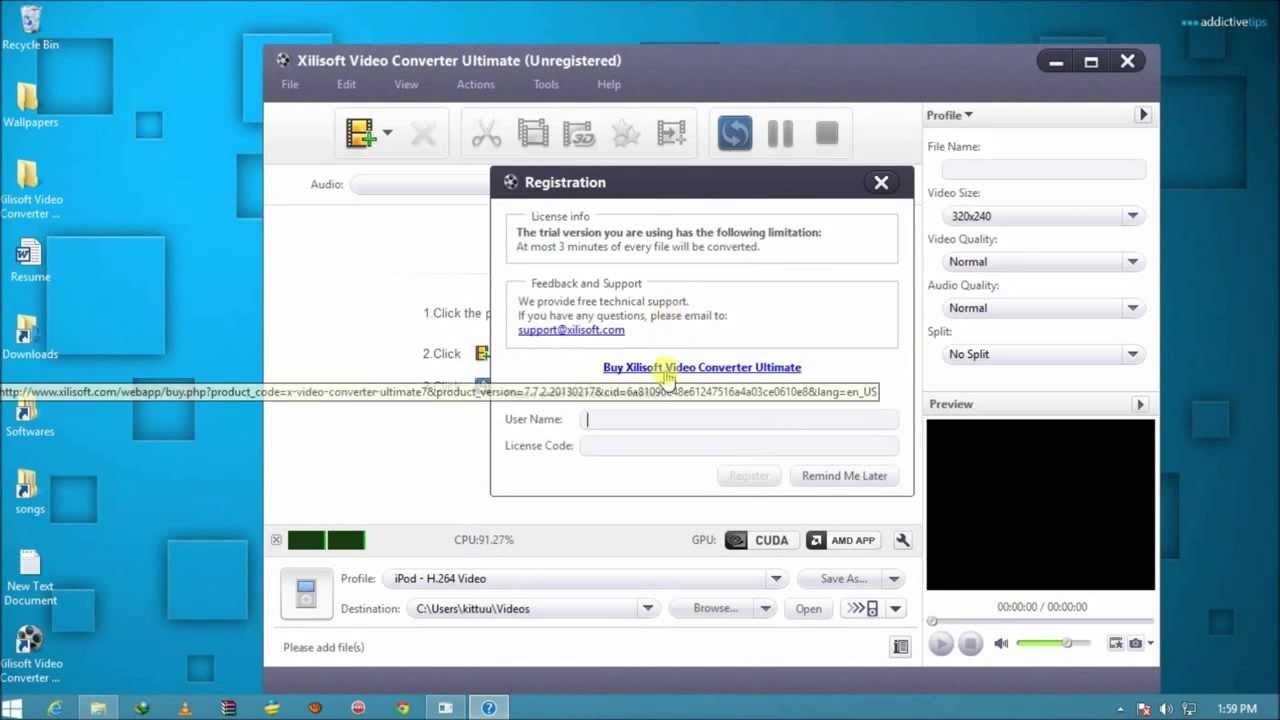The height and width of the screenshot is (720, 1280).
Task: Mute the preview speaker icon
Action: coord(1001,644)
